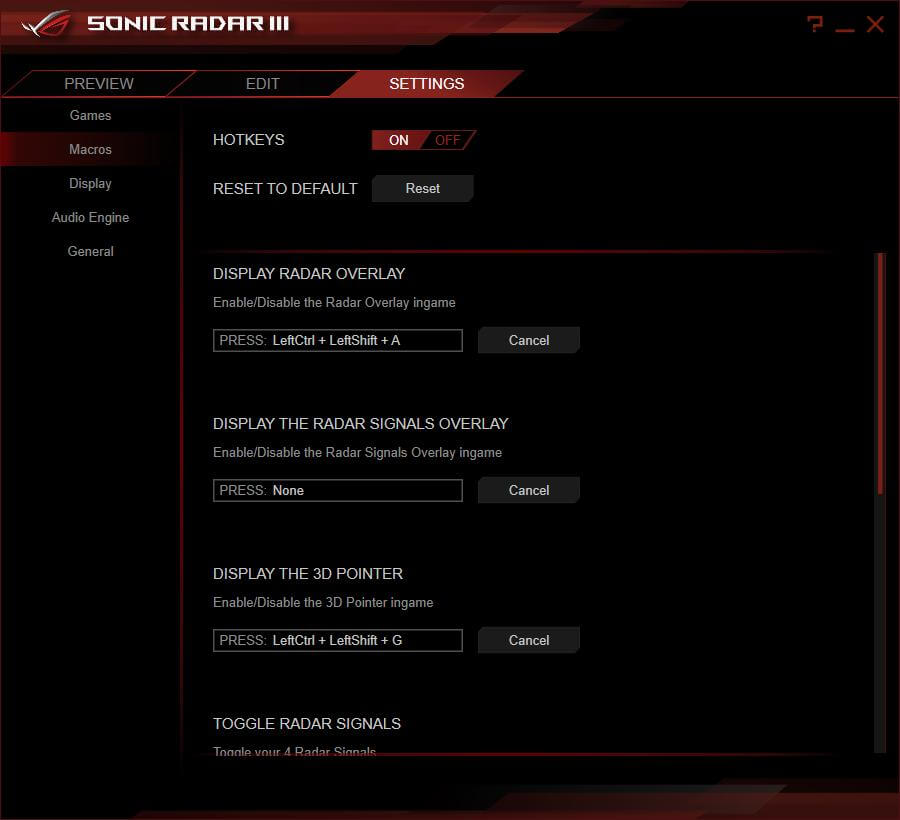Cancel the 3D Pointer hotkey
Viewport: 900px width, 820px height.
click(529, 640)
